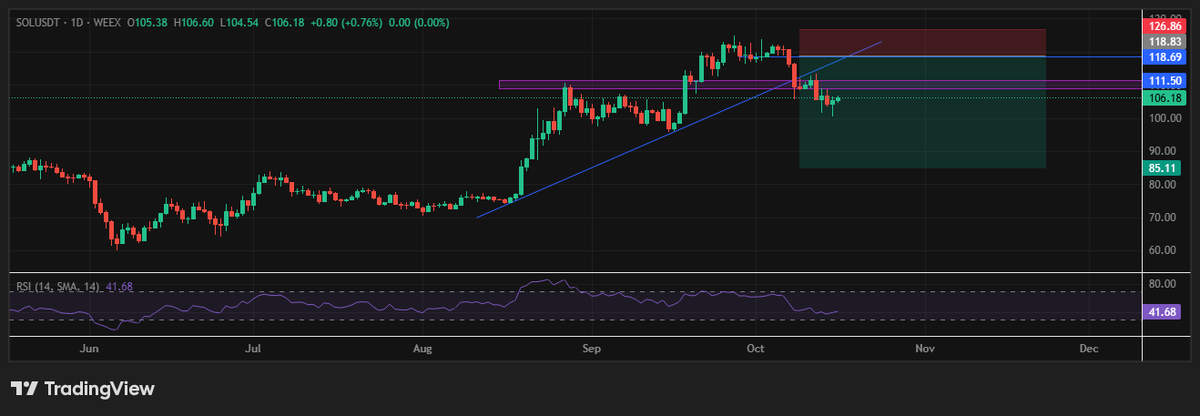Click the Sep time axis label

591,349
